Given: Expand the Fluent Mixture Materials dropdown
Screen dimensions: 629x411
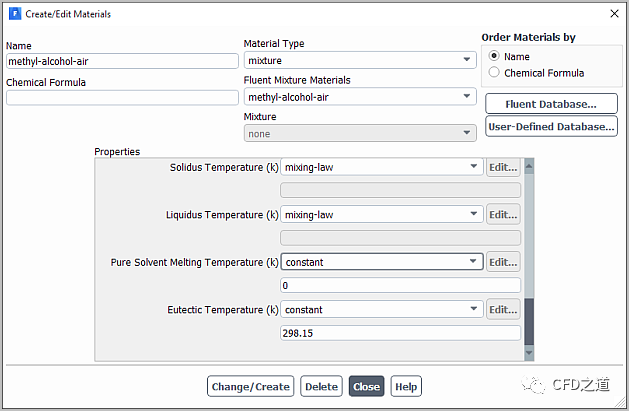Looking at the screenshot, I should tap(360, 97).
